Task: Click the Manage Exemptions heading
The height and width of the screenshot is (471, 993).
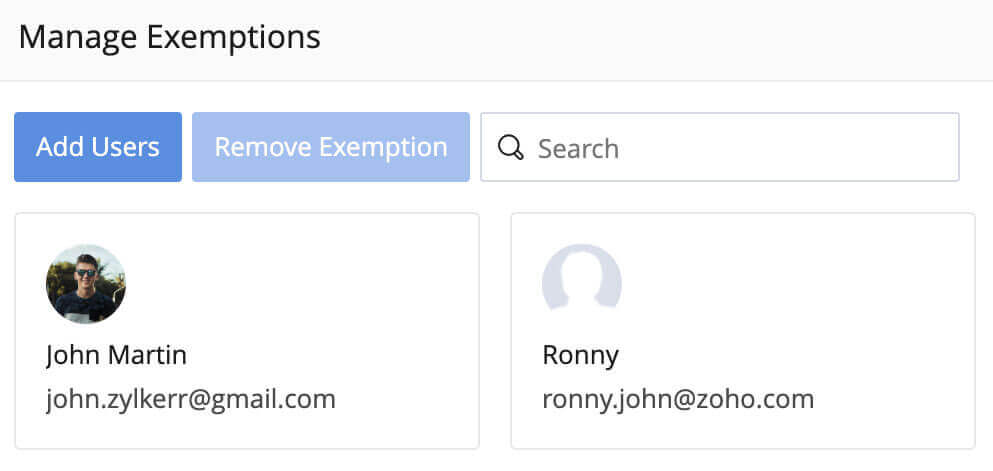Action: [170, 38]
